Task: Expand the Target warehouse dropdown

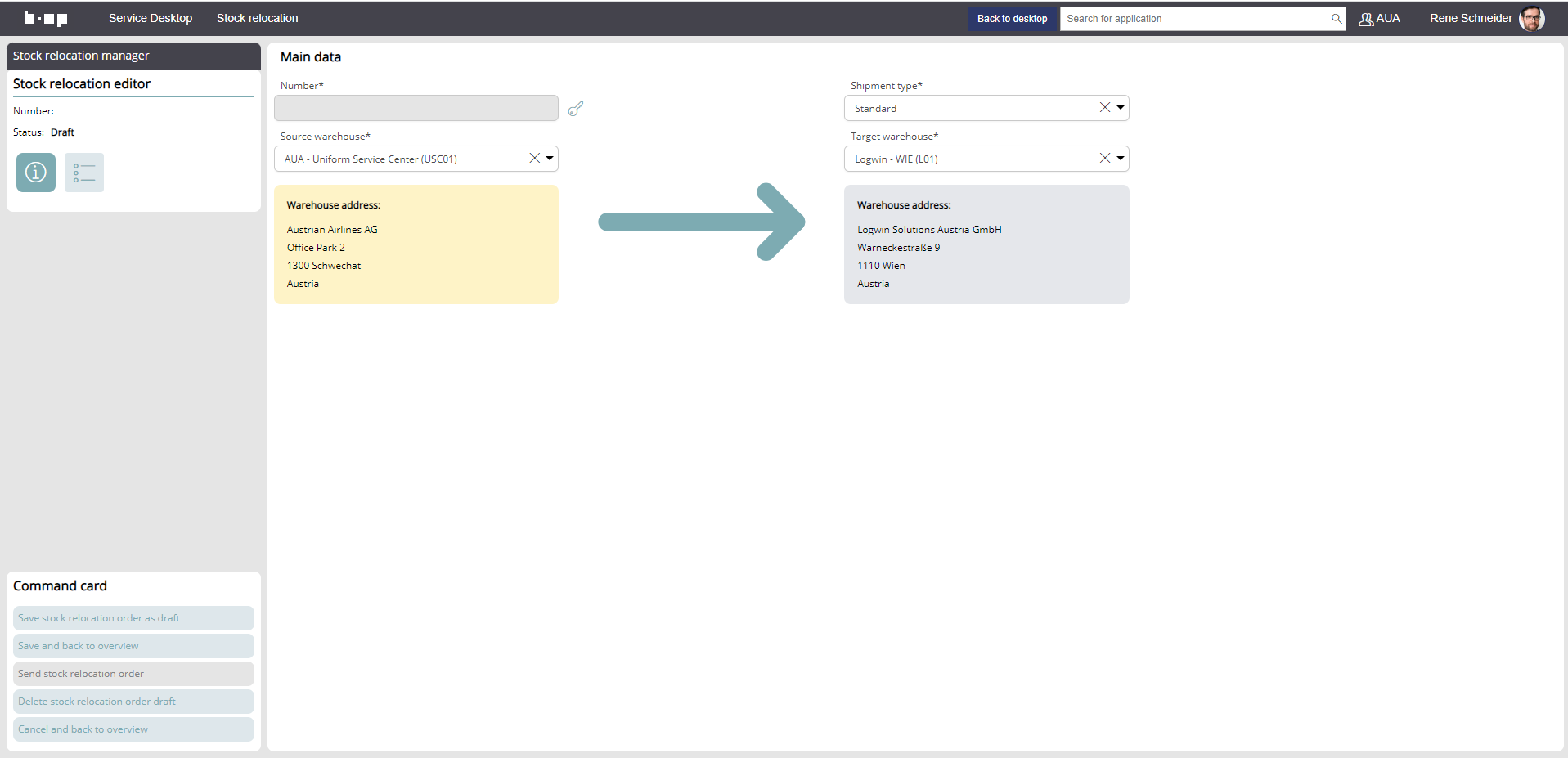Action: (1121, 159)
